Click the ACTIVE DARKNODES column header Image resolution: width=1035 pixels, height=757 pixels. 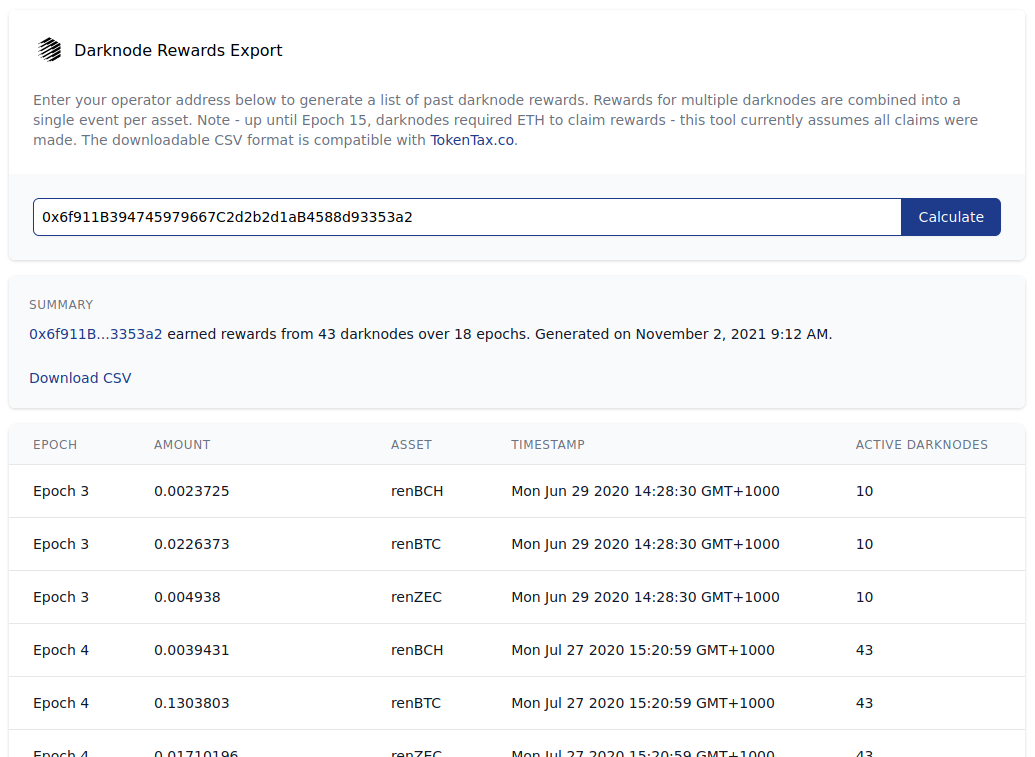pyautogui.click(x=921, y=445)
